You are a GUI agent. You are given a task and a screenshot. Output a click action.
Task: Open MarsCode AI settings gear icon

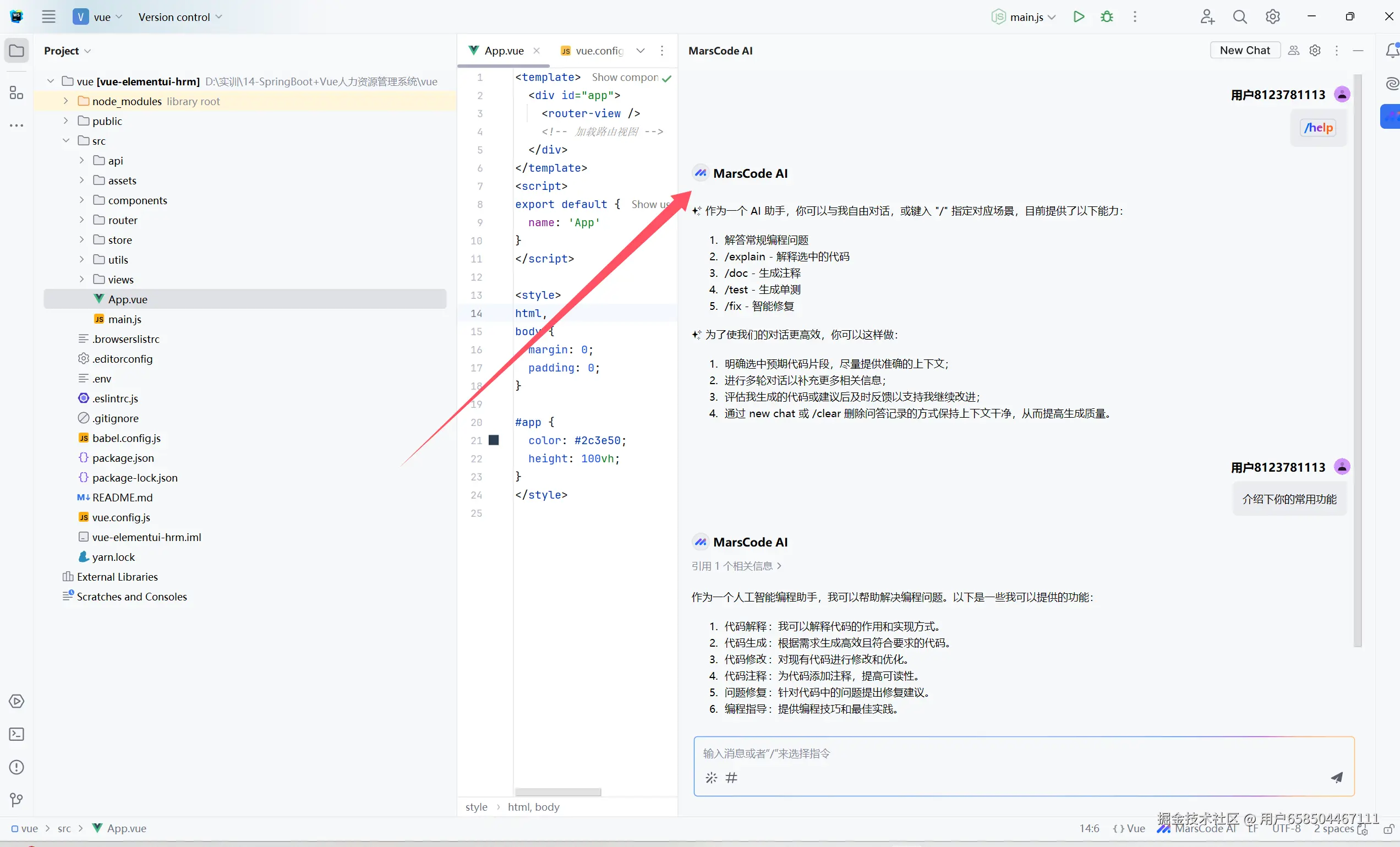coord(1315,51)
